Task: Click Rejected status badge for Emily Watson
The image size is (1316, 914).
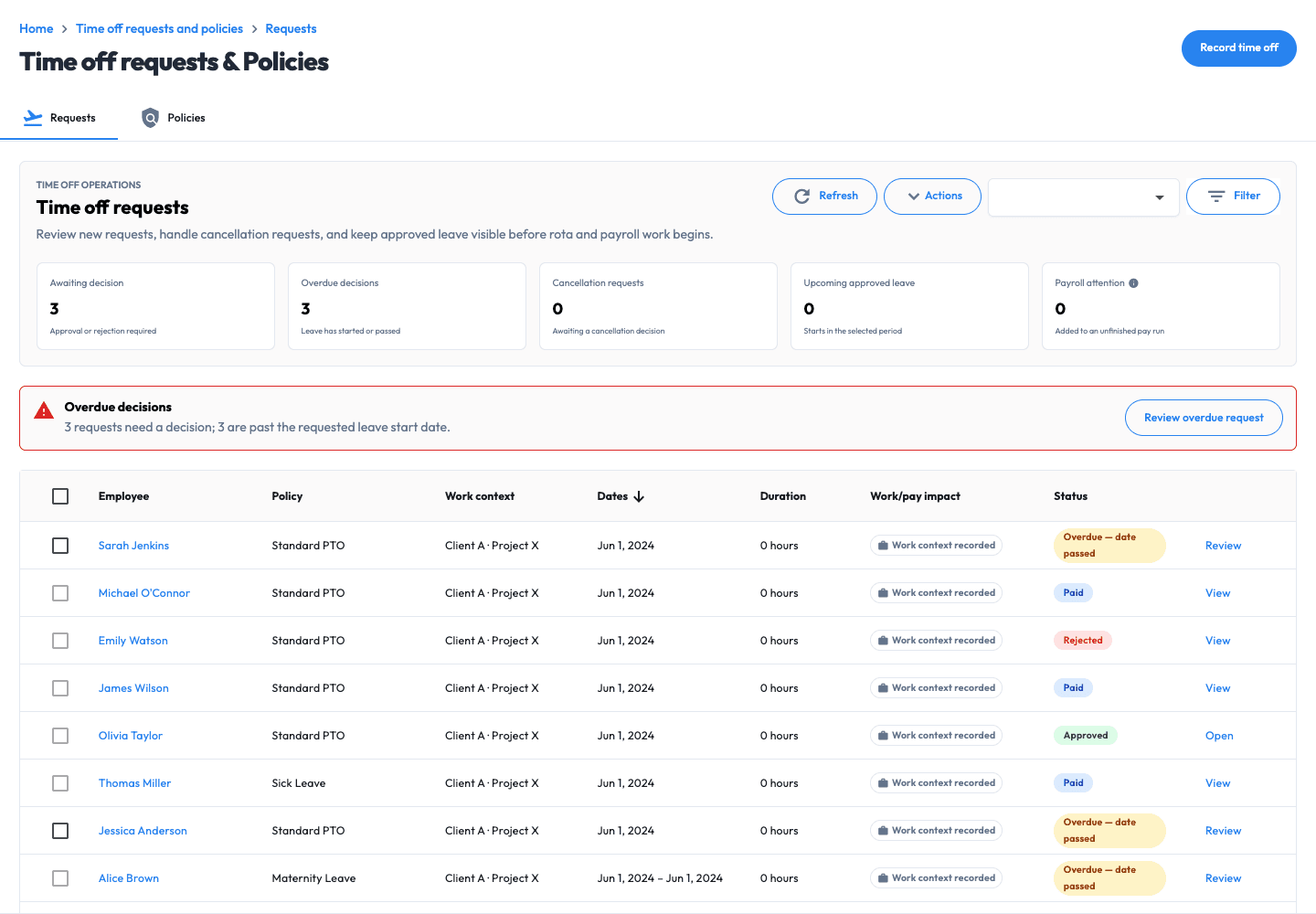Action: [1083, 641]
